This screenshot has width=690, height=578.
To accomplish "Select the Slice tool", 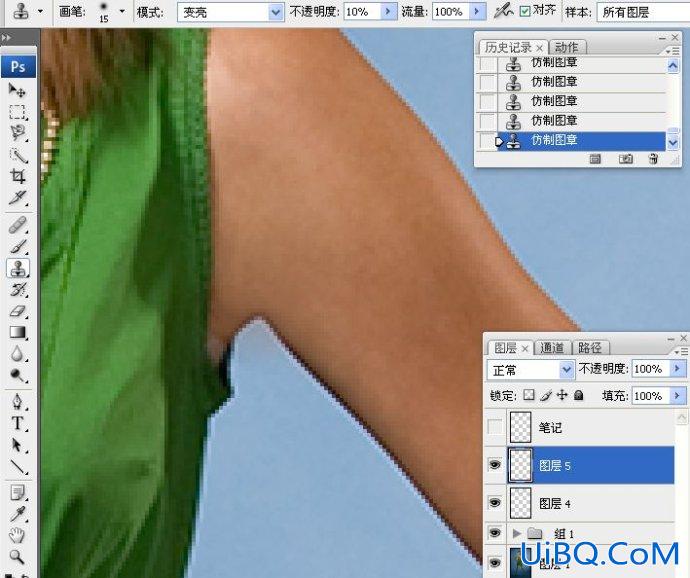I will coord(17,198).
